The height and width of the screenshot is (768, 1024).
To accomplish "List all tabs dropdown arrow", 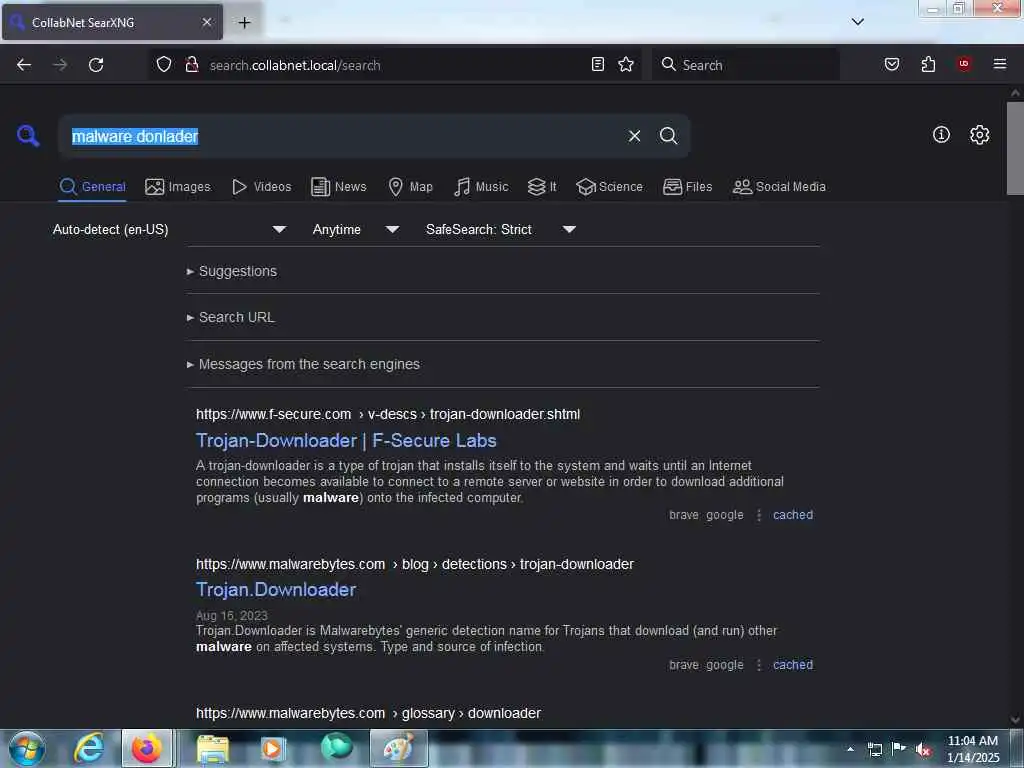I will (857, 22).
